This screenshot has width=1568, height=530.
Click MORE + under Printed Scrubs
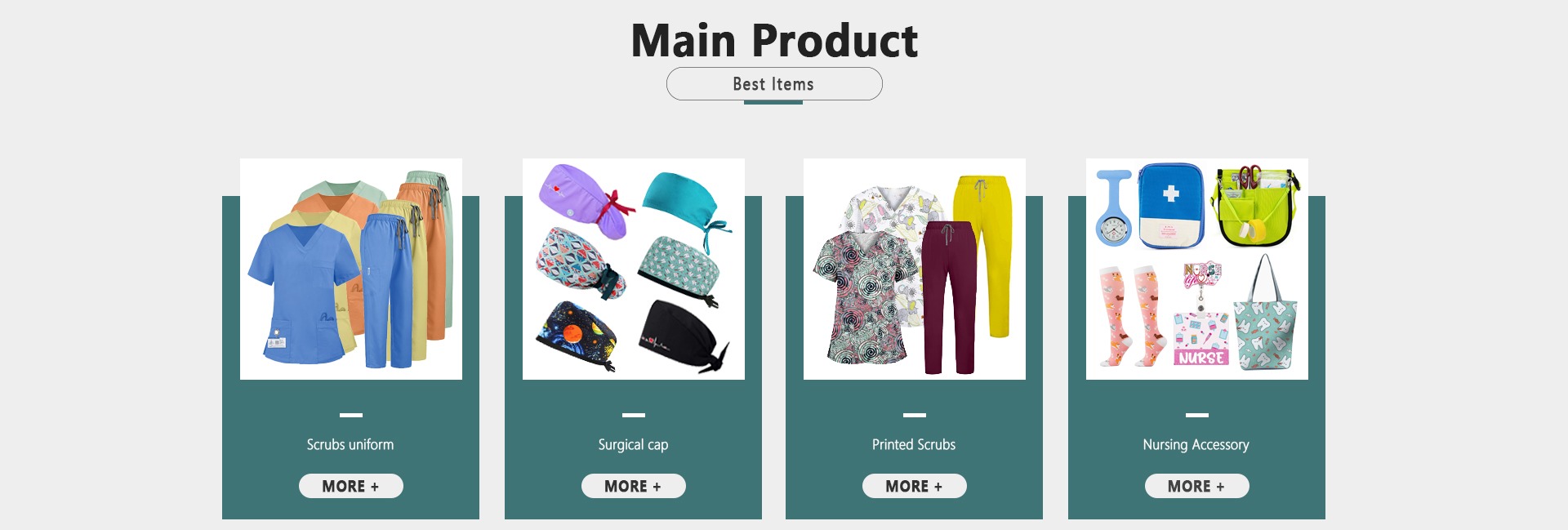coord(915,486)
